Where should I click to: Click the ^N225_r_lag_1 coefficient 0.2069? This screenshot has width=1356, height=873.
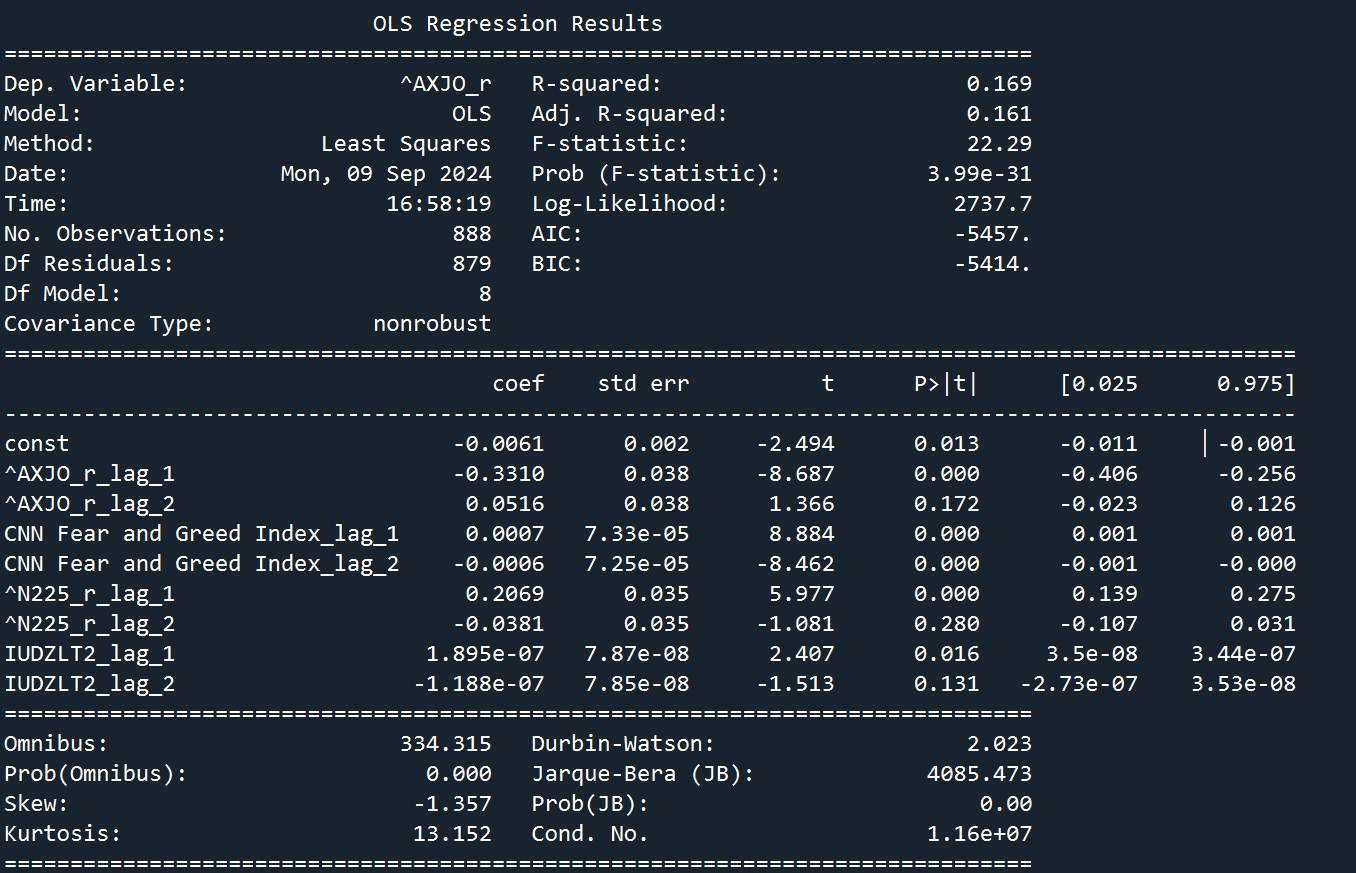click(505, 594)
